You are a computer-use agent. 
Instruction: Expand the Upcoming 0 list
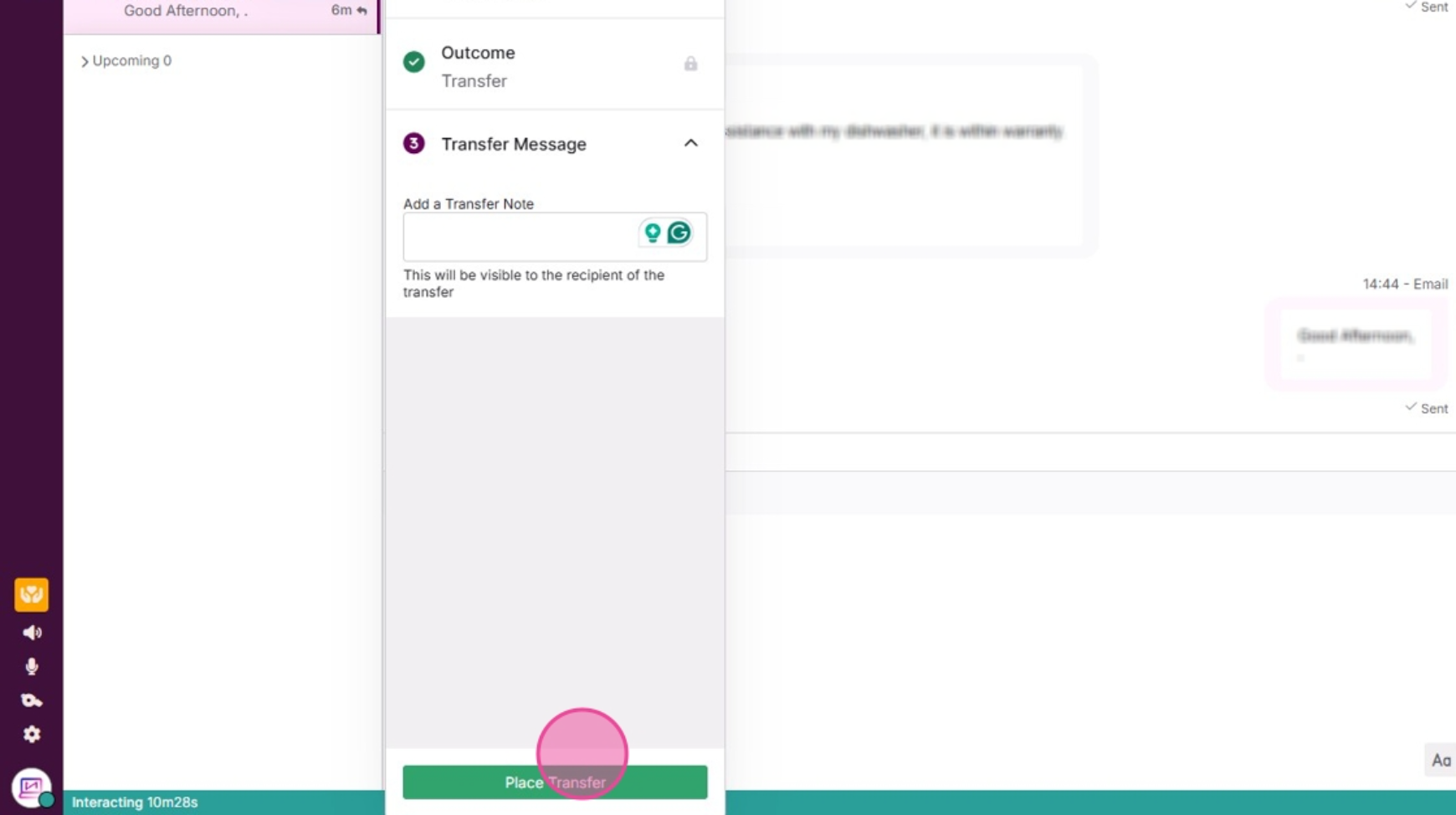point(126,61)
